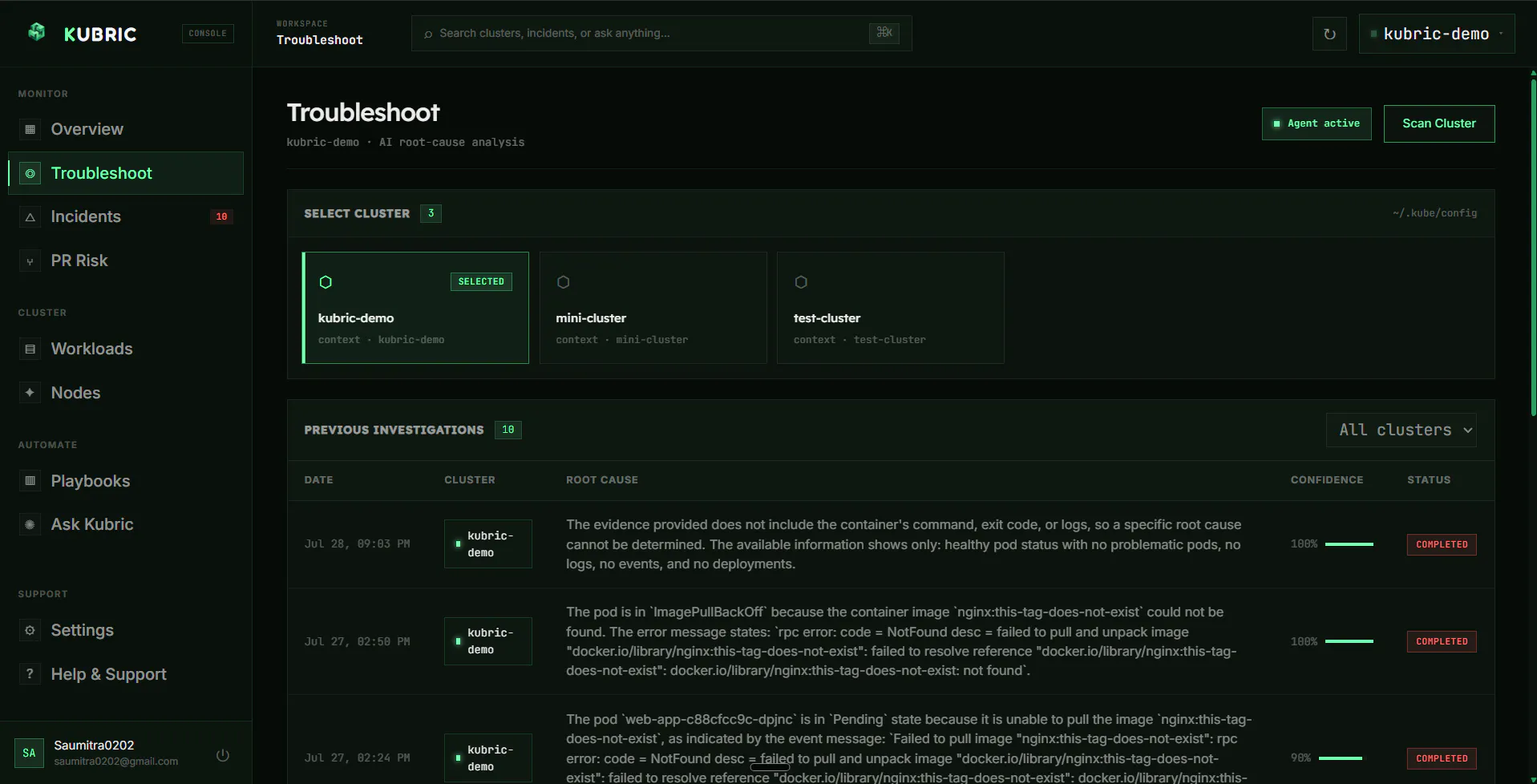Click the Troubleshoot sidebar icon
1537x784 pixels.
[30, 173]
